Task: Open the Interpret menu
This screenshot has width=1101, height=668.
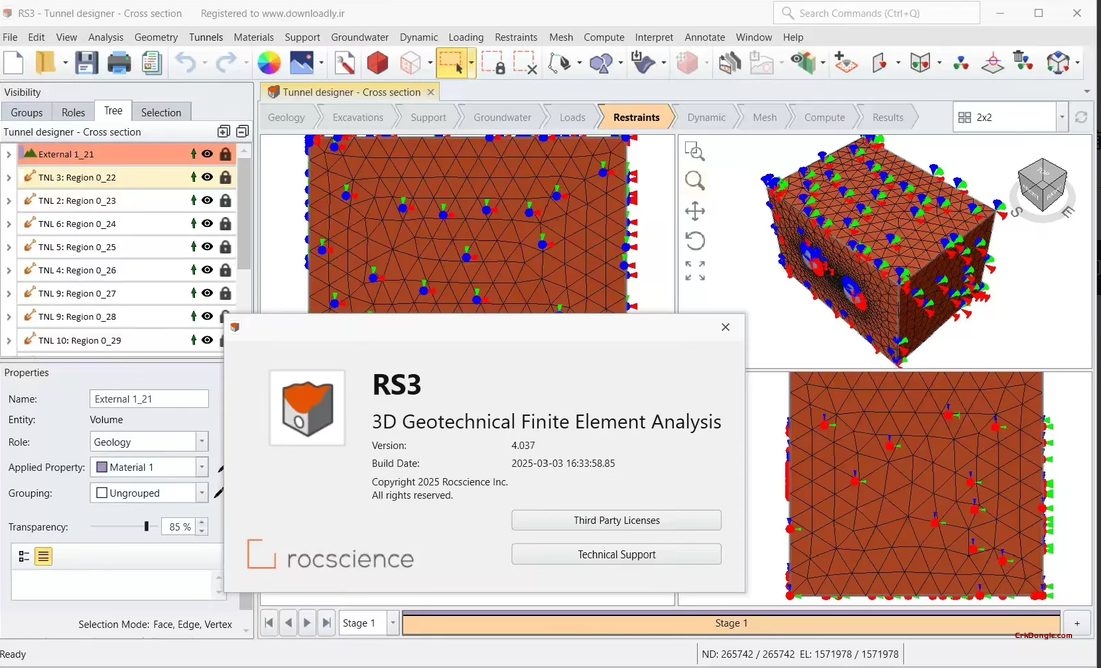Action: (654, 37)
